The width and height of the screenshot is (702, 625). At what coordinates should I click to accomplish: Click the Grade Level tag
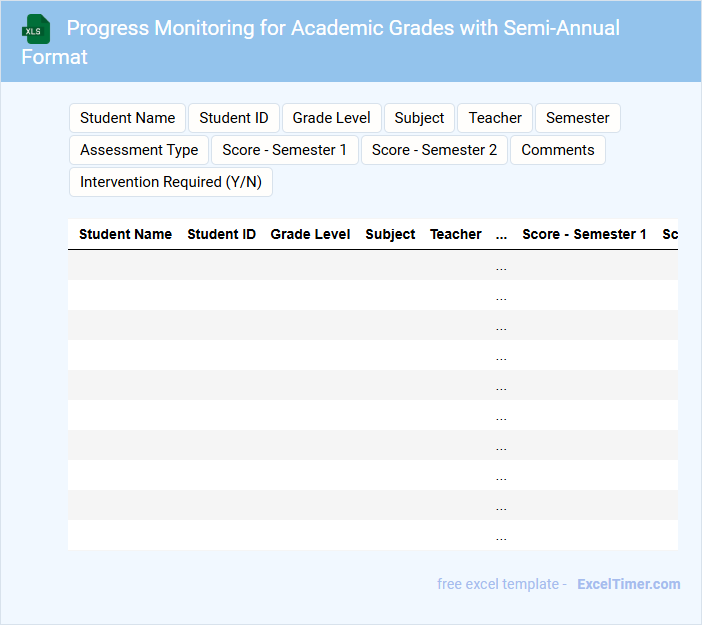331,118
